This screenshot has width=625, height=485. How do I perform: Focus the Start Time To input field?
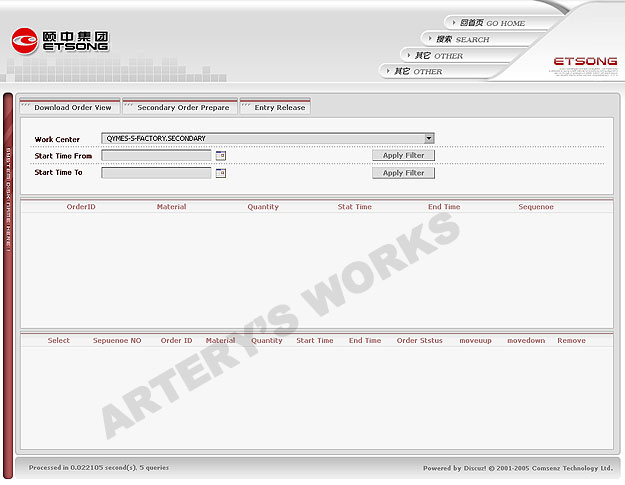tap(157, 173)
